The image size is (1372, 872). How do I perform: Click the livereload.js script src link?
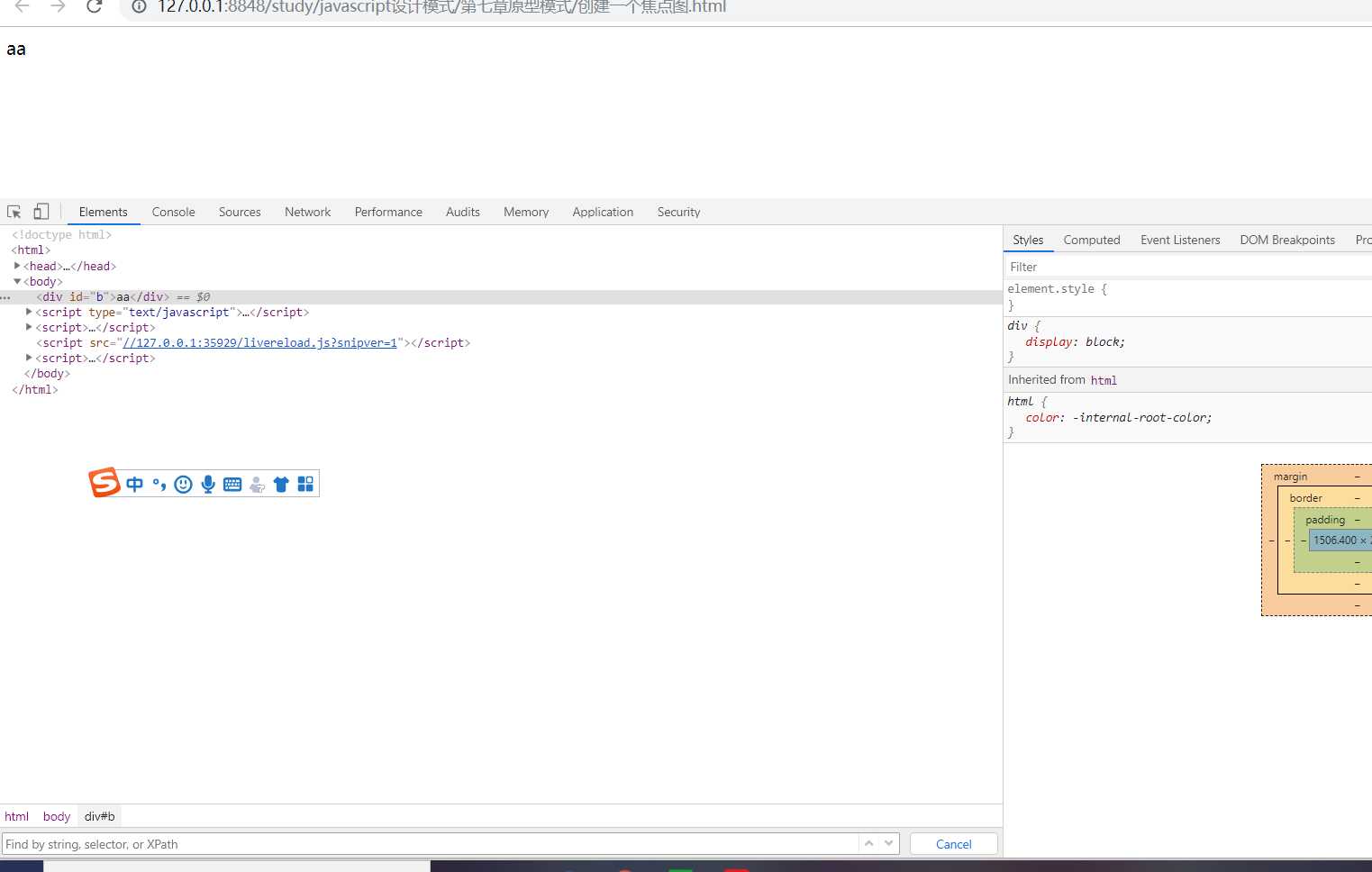[259, 343]
